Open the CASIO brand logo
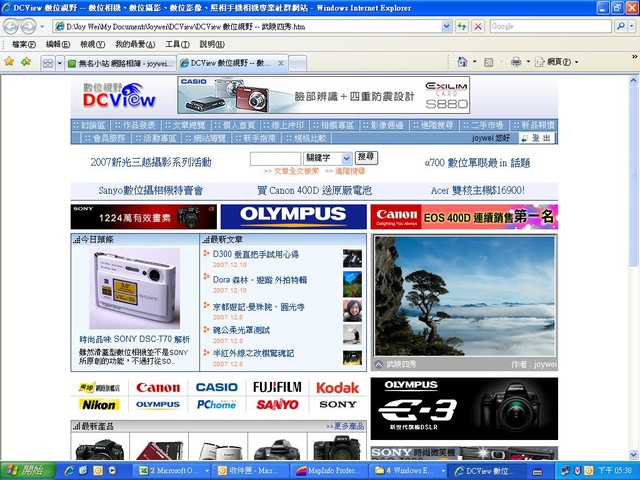 coord(217,387)
